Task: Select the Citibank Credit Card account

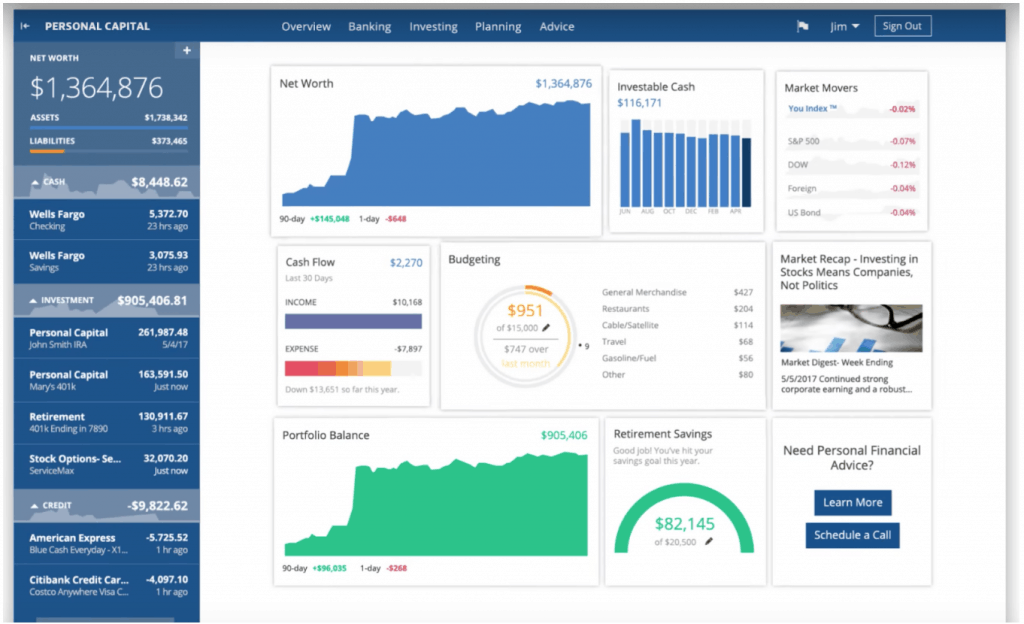Action: [x=107, y=585]
